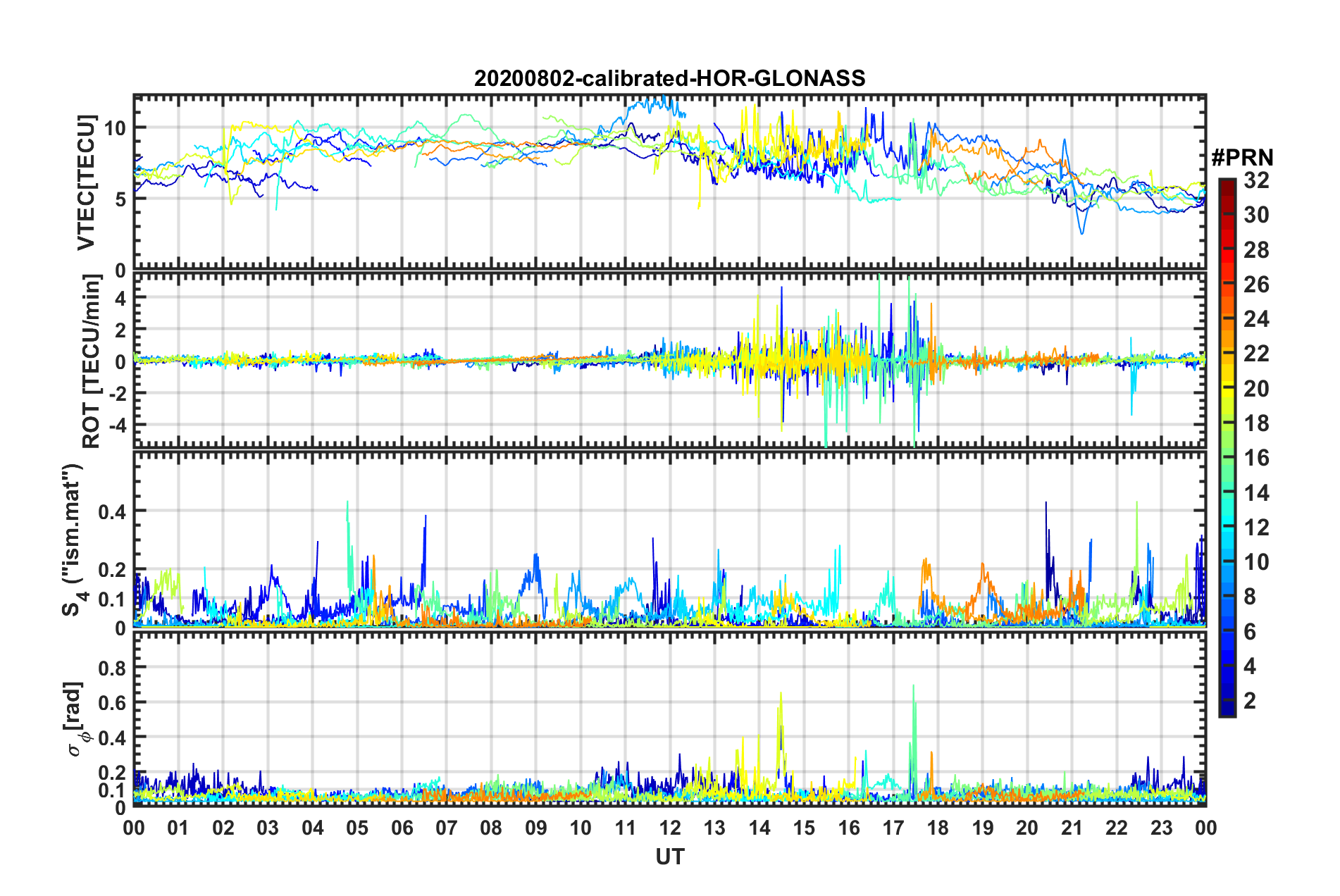Click the sigma phi [rad] axis label
The width and height of the screenshot is (1340, 896).
coord(76,719)
